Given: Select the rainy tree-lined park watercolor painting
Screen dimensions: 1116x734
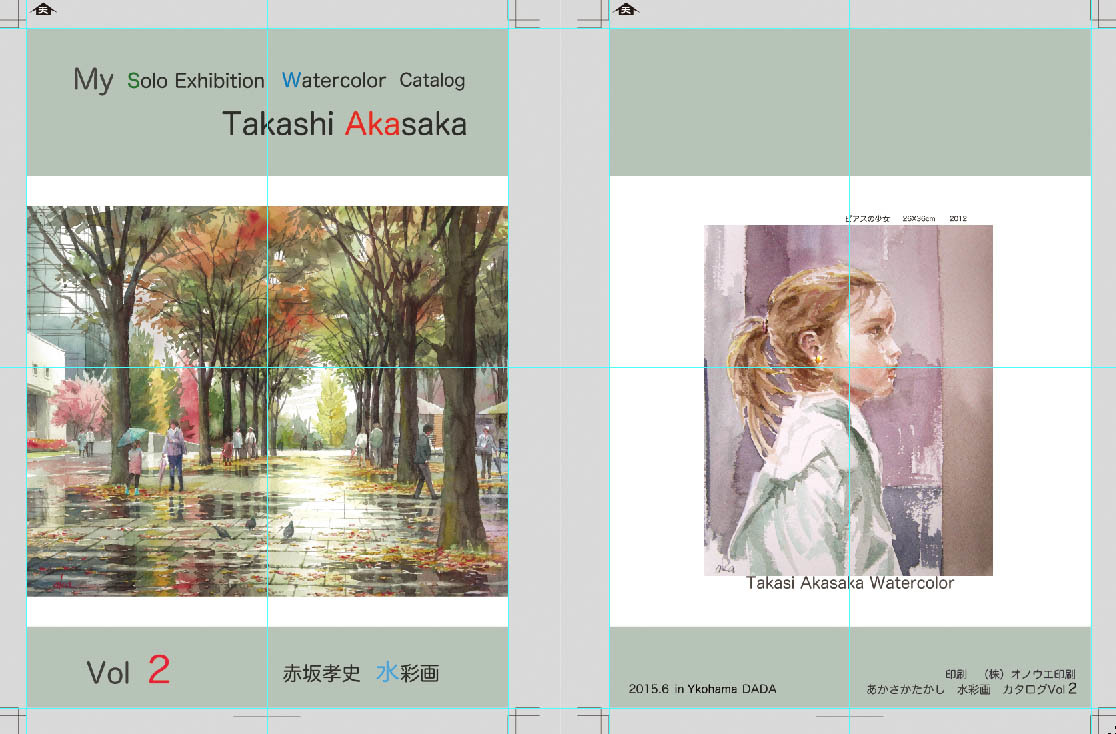Looking at the screenshot, I should (268, 401).
